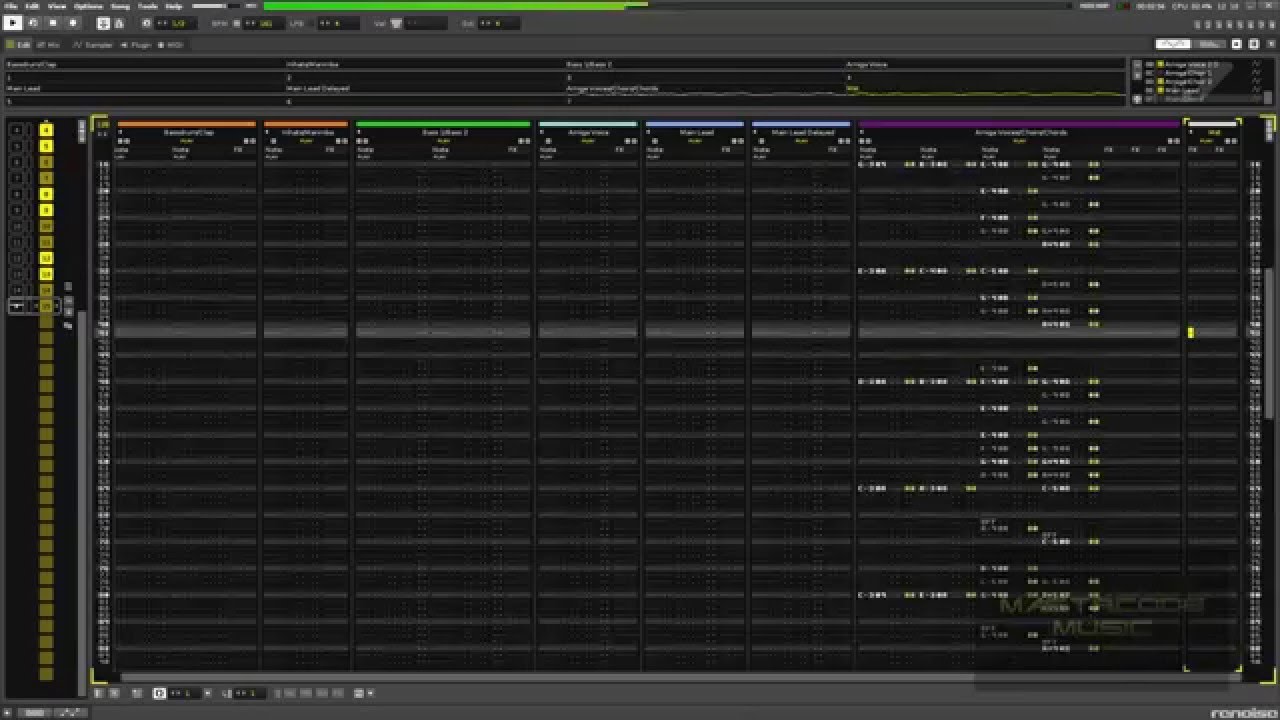The image size is (1280, 720).
Task: Click the loop pattern button in transport
Action: coord(33,23)
